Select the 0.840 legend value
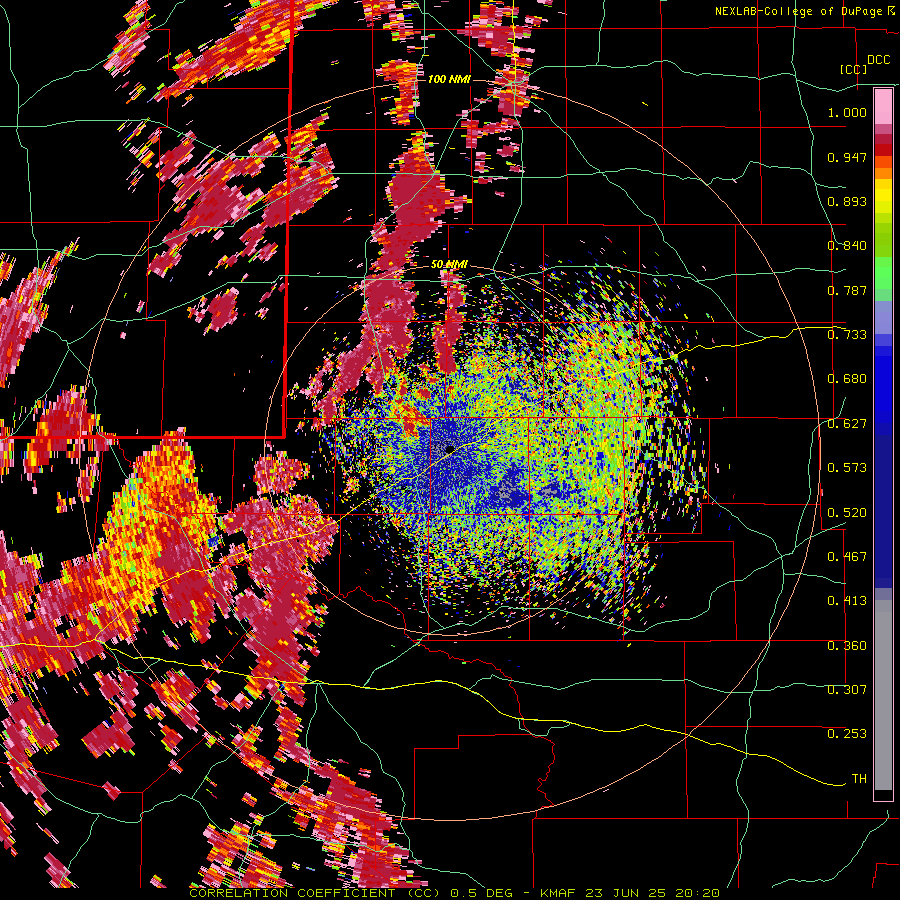 (x=847, y=246)
